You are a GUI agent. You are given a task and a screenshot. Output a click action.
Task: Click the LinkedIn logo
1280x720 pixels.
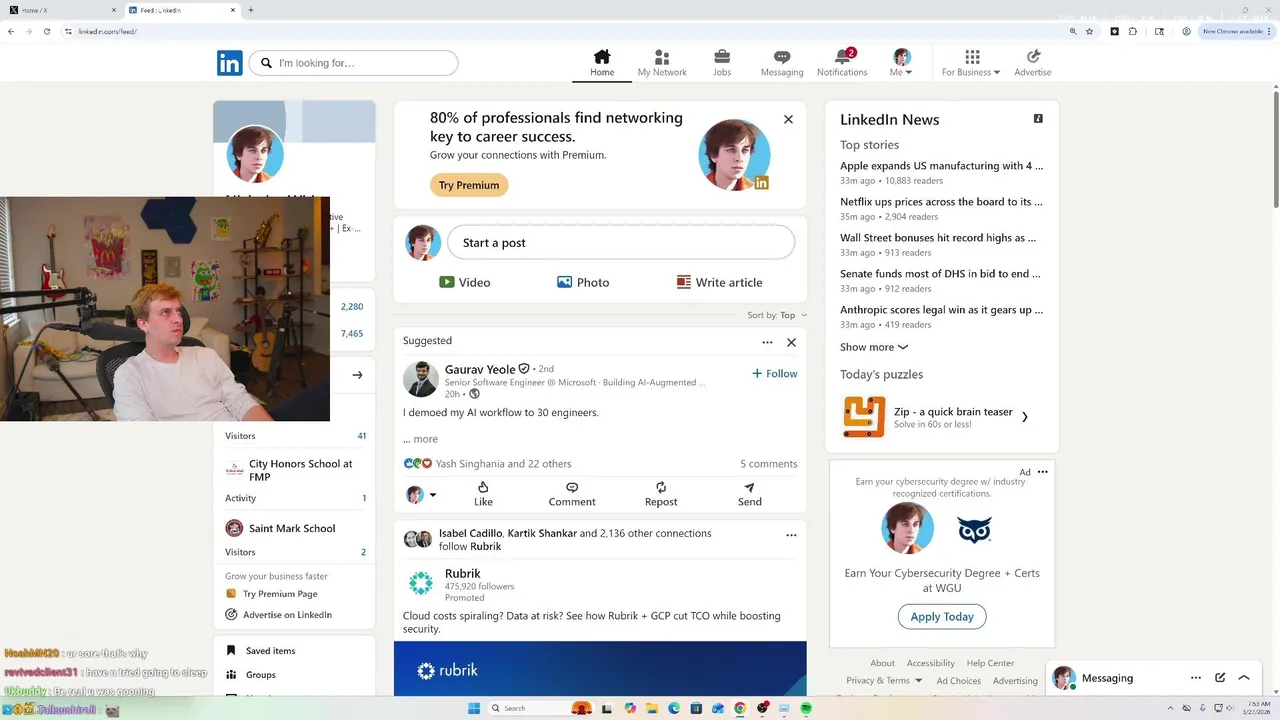[229, 63]
